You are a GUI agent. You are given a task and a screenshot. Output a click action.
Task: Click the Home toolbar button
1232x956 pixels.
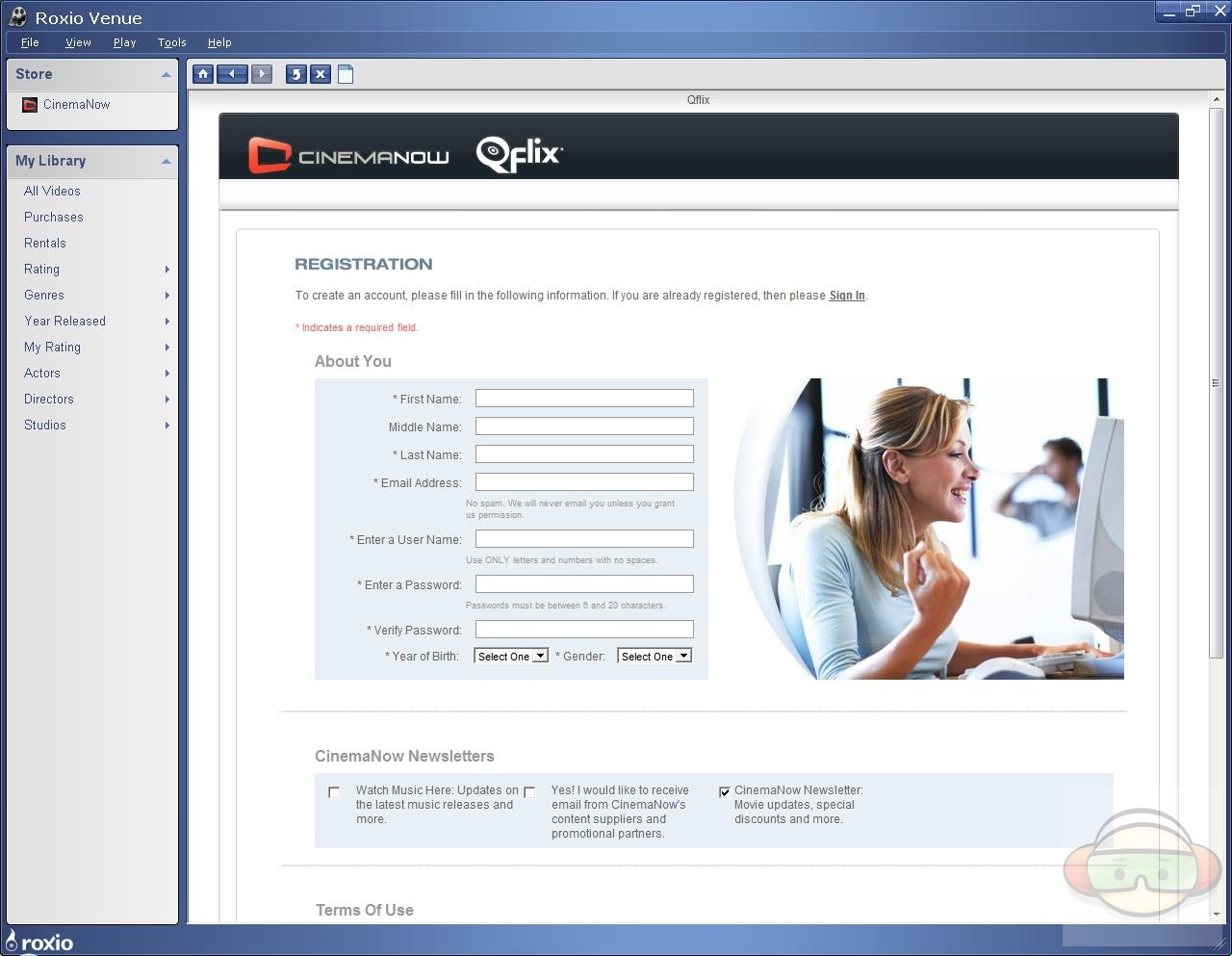point(202,74)
